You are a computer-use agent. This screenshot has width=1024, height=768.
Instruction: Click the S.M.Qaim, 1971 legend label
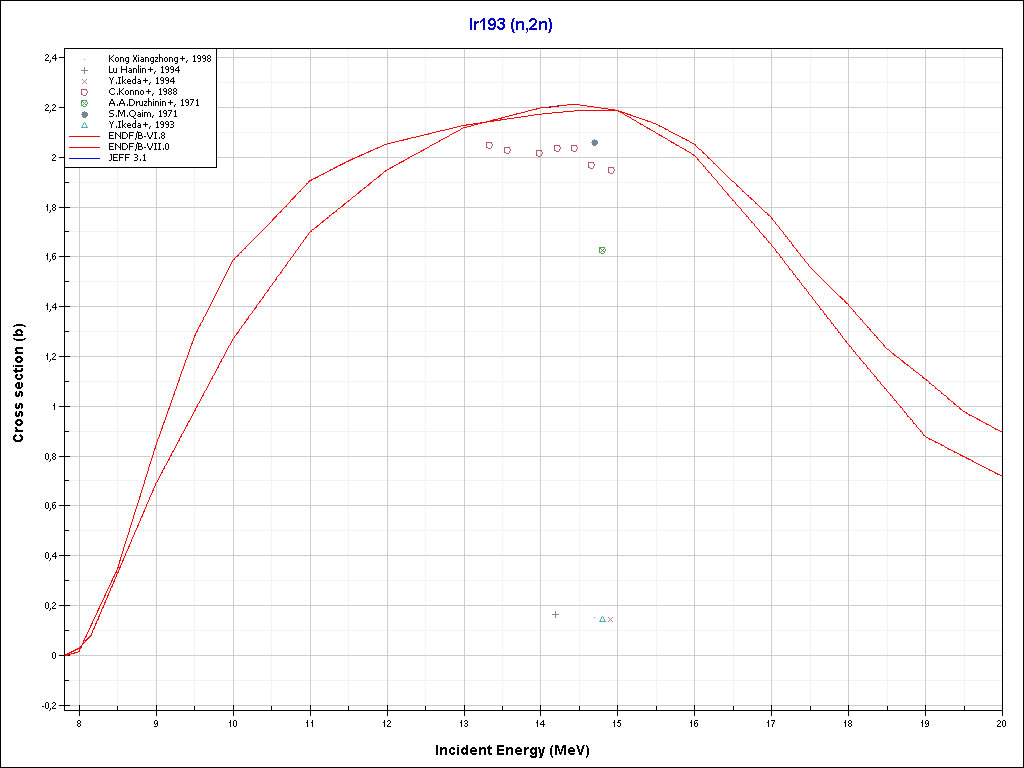click(142, 114)
